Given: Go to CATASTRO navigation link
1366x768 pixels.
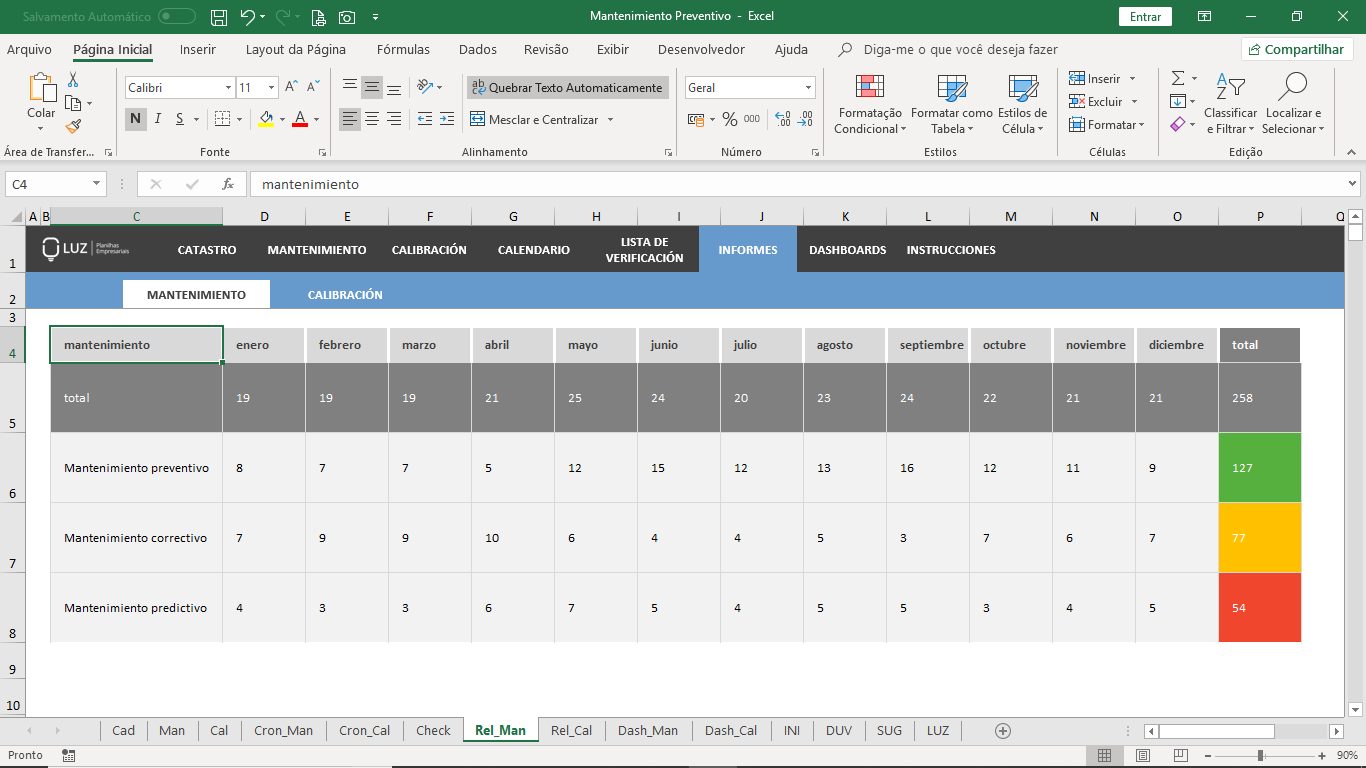Looking at the screenshot, I should (x=207, y=250).
